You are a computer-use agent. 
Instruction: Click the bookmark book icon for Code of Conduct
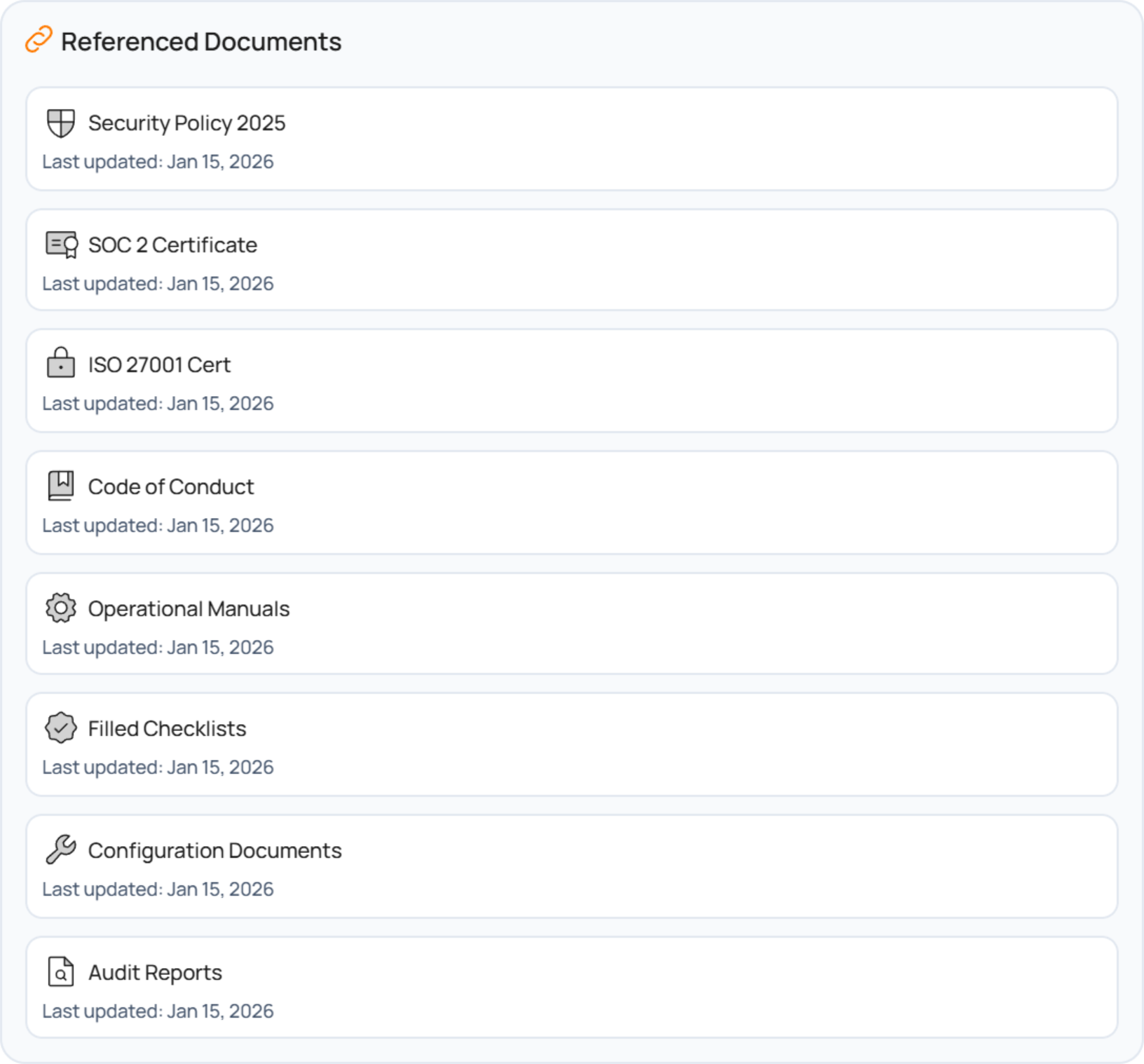click(x=61, y=486)
